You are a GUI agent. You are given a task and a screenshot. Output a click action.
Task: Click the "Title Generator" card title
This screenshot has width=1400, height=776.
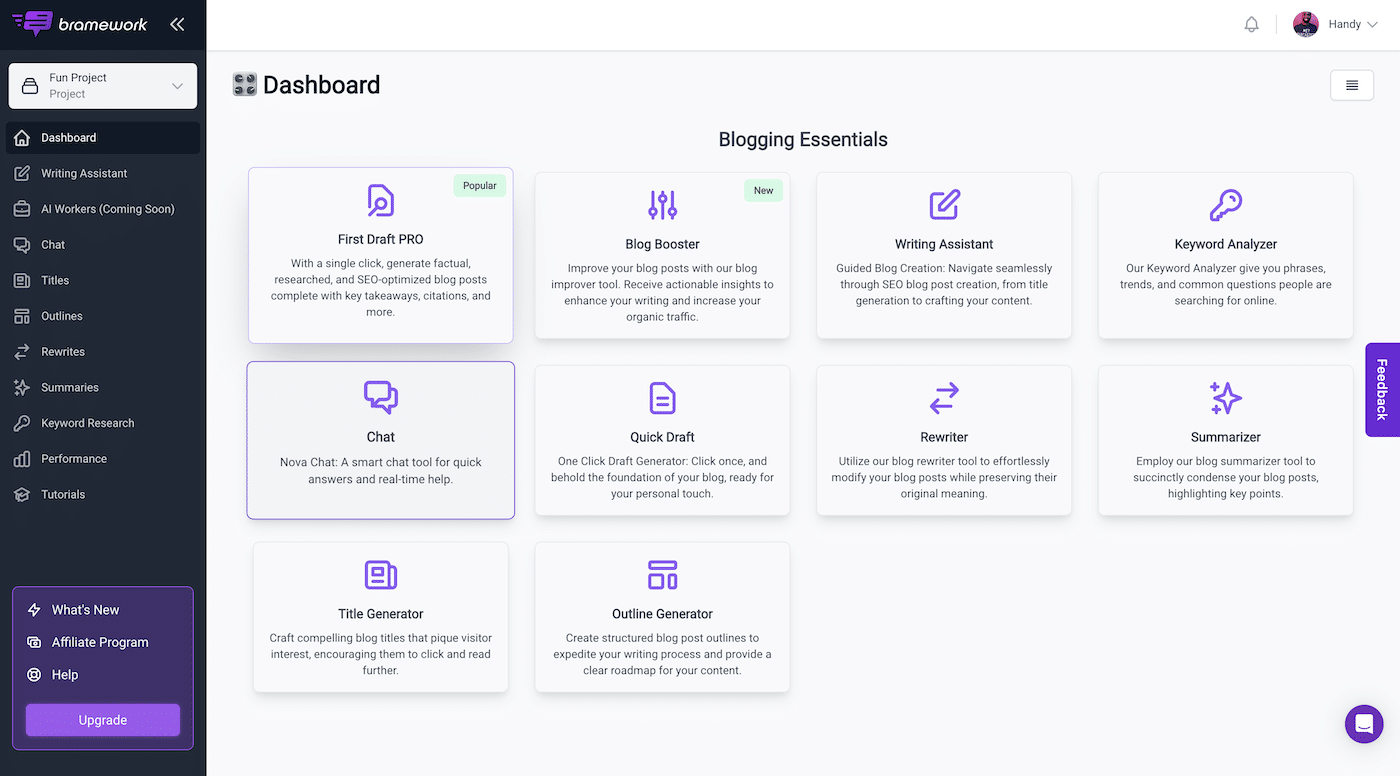click(x=381, y=614)
